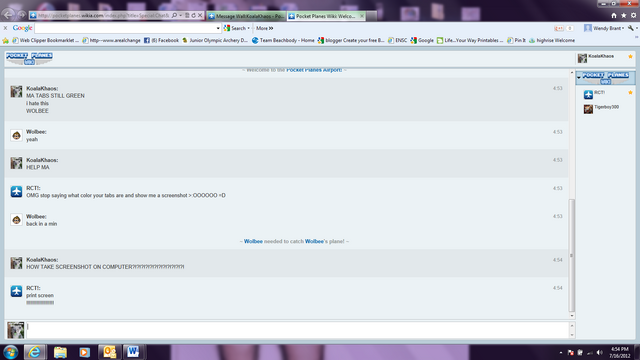640x360 pixels.
Task: Click the chat message input box
Action: pyautogui.click(x=297, y=330)
